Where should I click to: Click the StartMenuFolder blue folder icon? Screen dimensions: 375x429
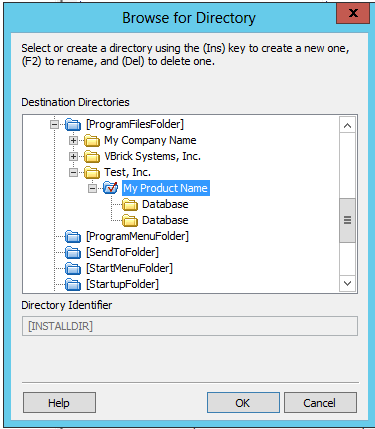[x=73, y=269]
